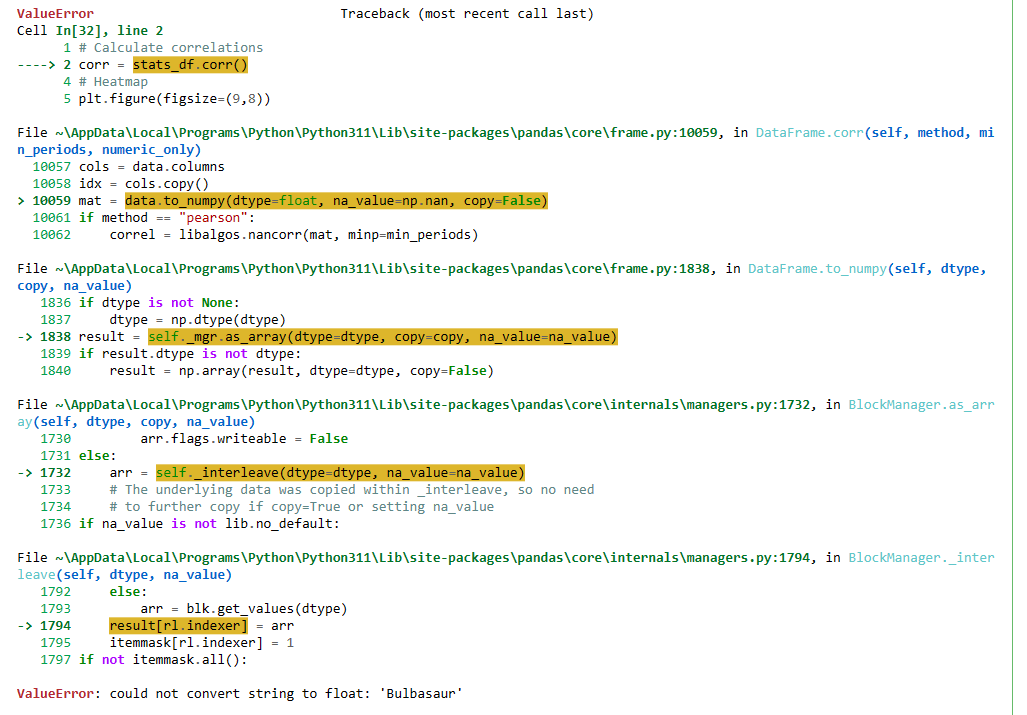
Task: Click the '# Heatmap' comment line
Action: coord(113,82)
